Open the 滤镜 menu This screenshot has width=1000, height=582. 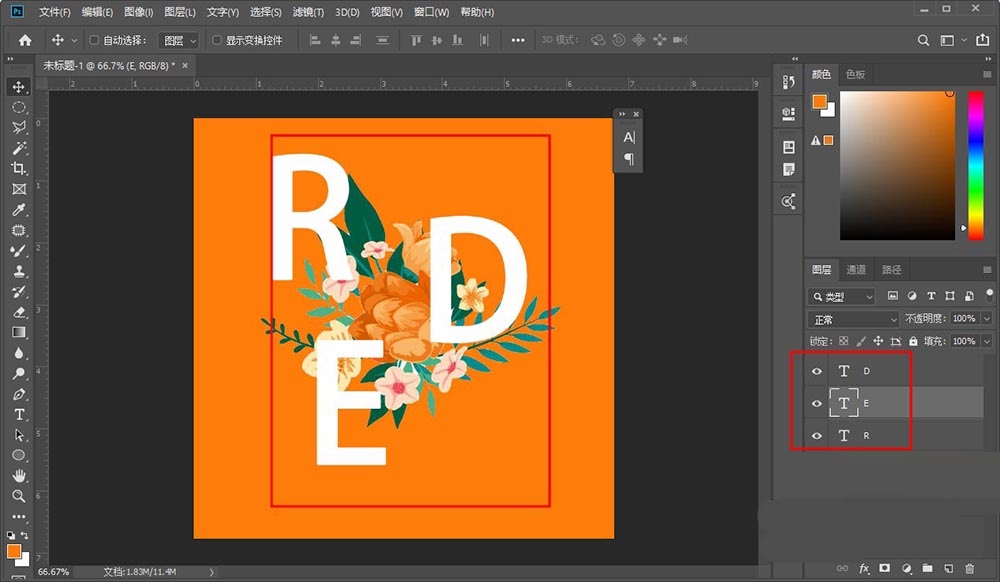click(310, 11)
